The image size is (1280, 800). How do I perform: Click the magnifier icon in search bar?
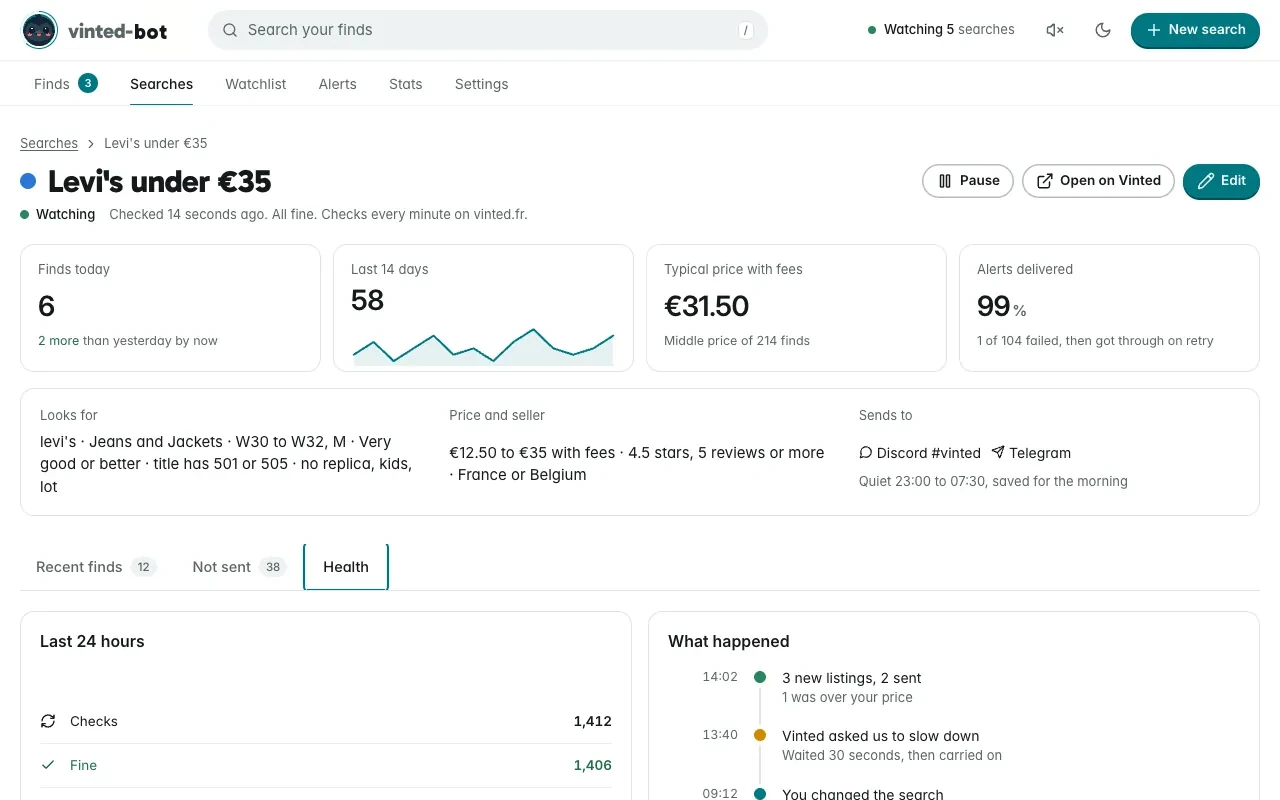click(x=230, y=30)
